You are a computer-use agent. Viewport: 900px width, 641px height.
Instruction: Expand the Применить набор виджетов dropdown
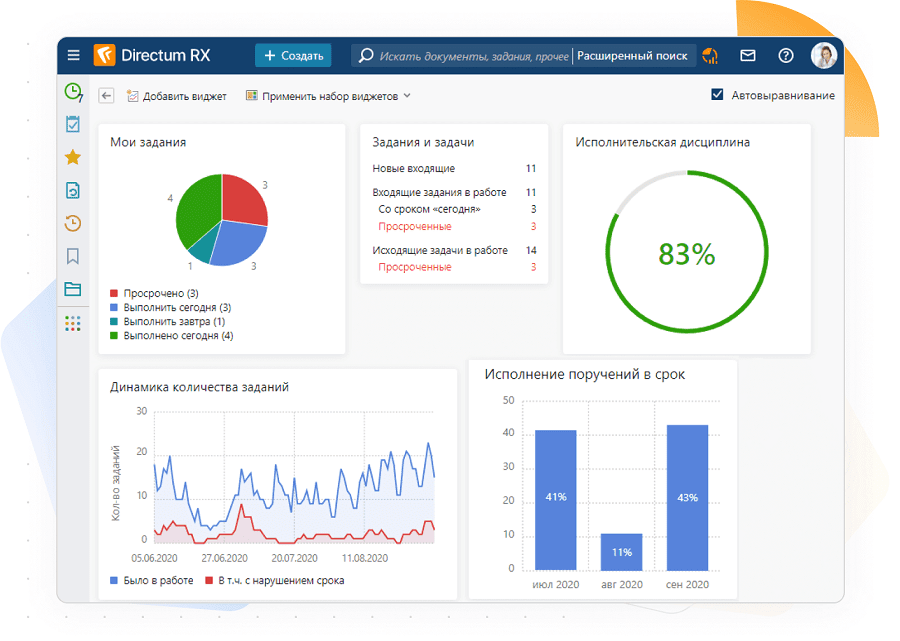tap(329, 96)
